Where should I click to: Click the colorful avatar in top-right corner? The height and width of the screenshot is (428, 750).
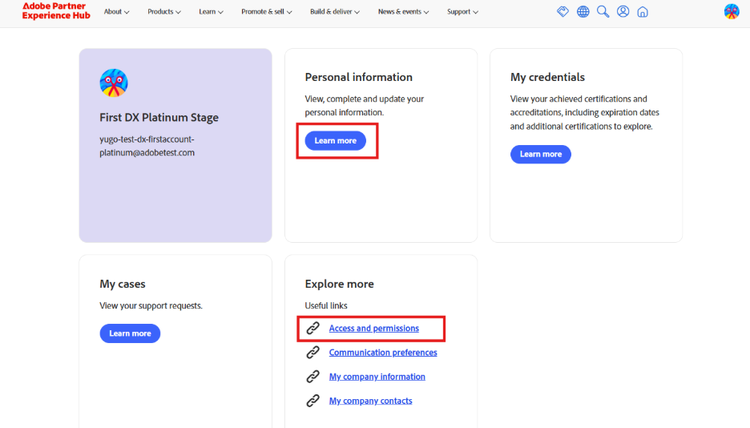(731, 12)
